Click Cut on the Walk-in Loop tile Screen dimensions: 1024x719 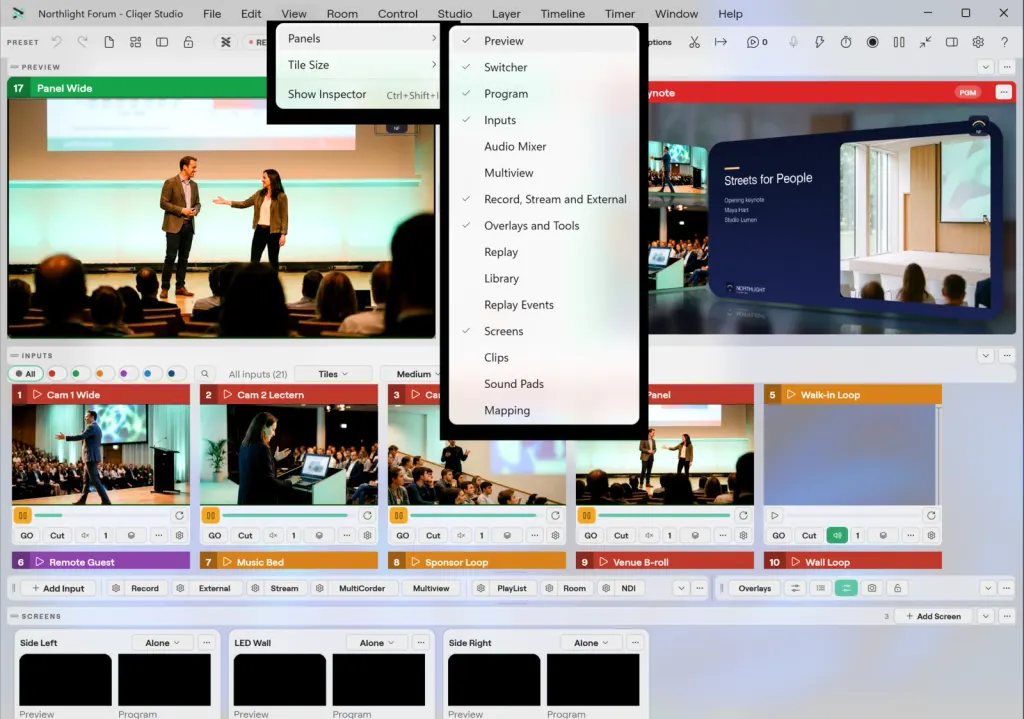coord(809,535)
